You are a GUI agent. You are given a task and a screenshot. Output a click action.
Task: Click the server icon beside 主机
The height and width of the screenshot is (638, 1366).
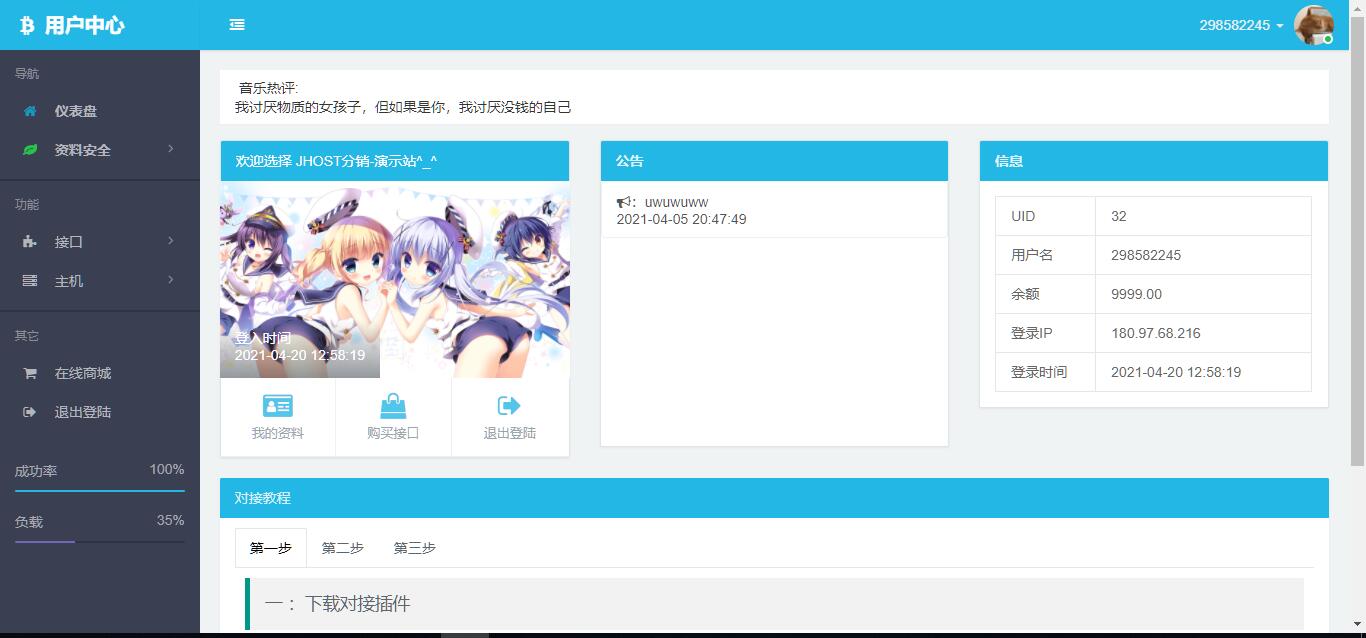30,281
